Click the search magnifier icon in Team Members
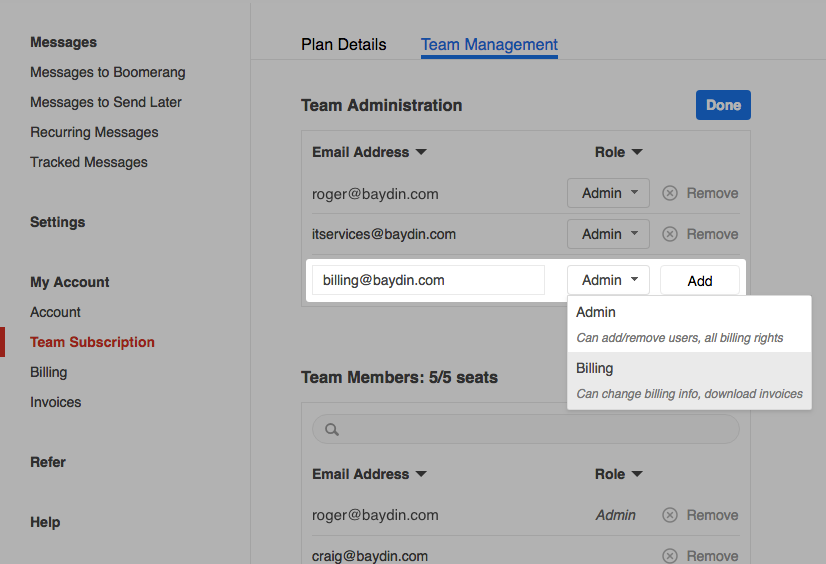The image size is (826, 564). click(332, 430)
